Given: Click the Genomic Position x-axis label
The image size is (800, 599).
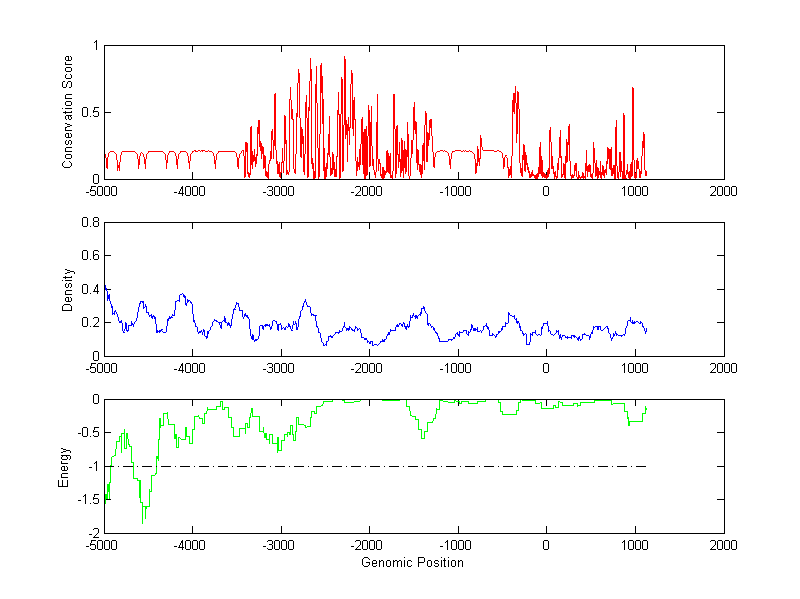Looking at the screenshot, I should point(413,563).
